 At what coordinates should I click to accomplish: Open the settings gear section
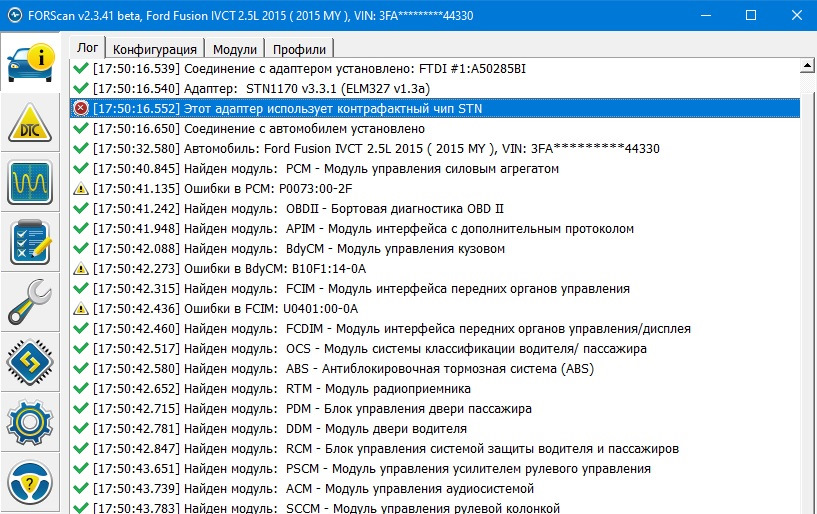(x=30, y=422)
